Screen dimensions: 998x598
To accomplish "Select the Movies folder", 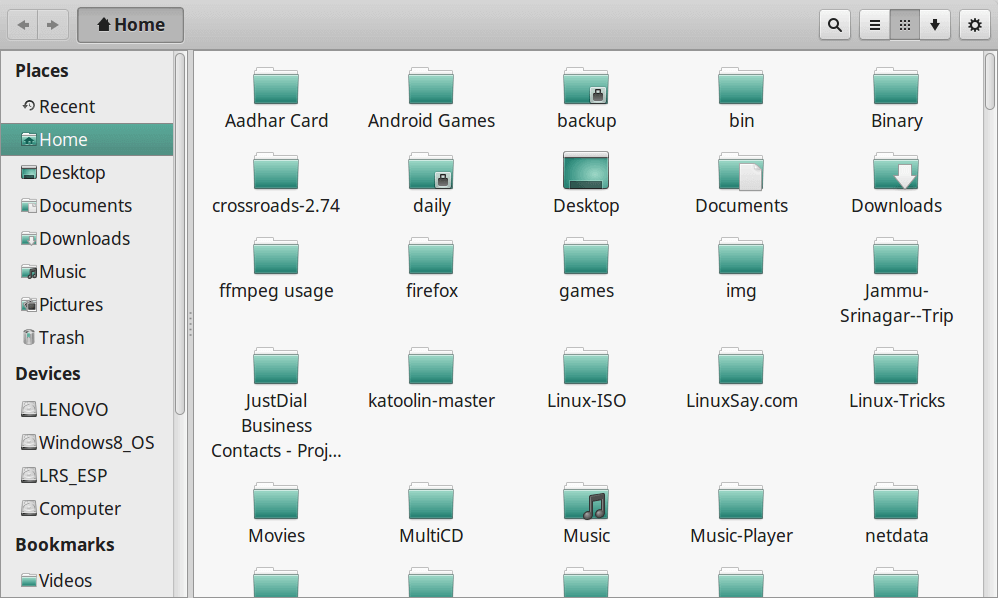I will (x=276, y=514).
